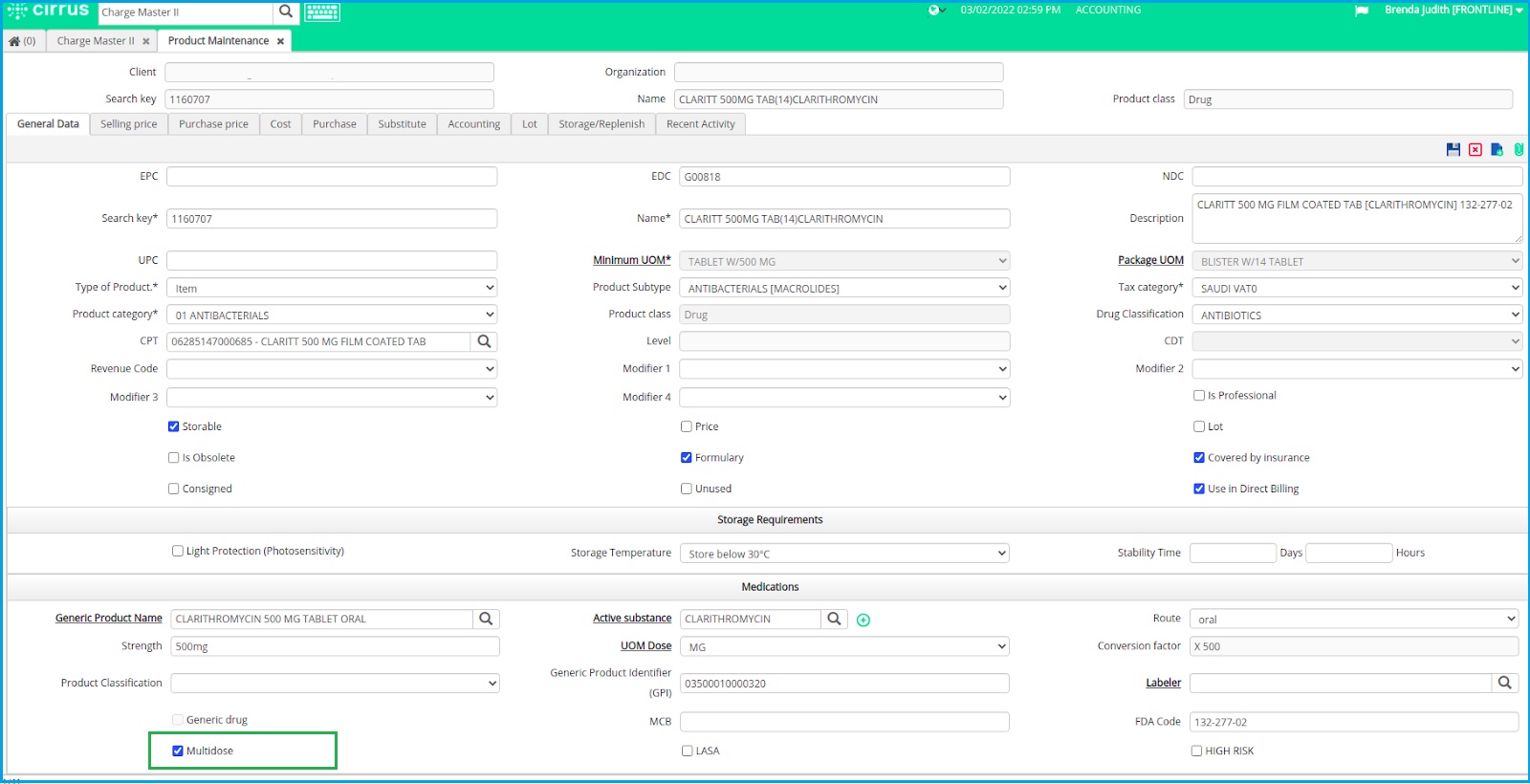This screenshot has height=784, width=1530.
Task: Click the new document plus icon
Action: click(1497, 150)
